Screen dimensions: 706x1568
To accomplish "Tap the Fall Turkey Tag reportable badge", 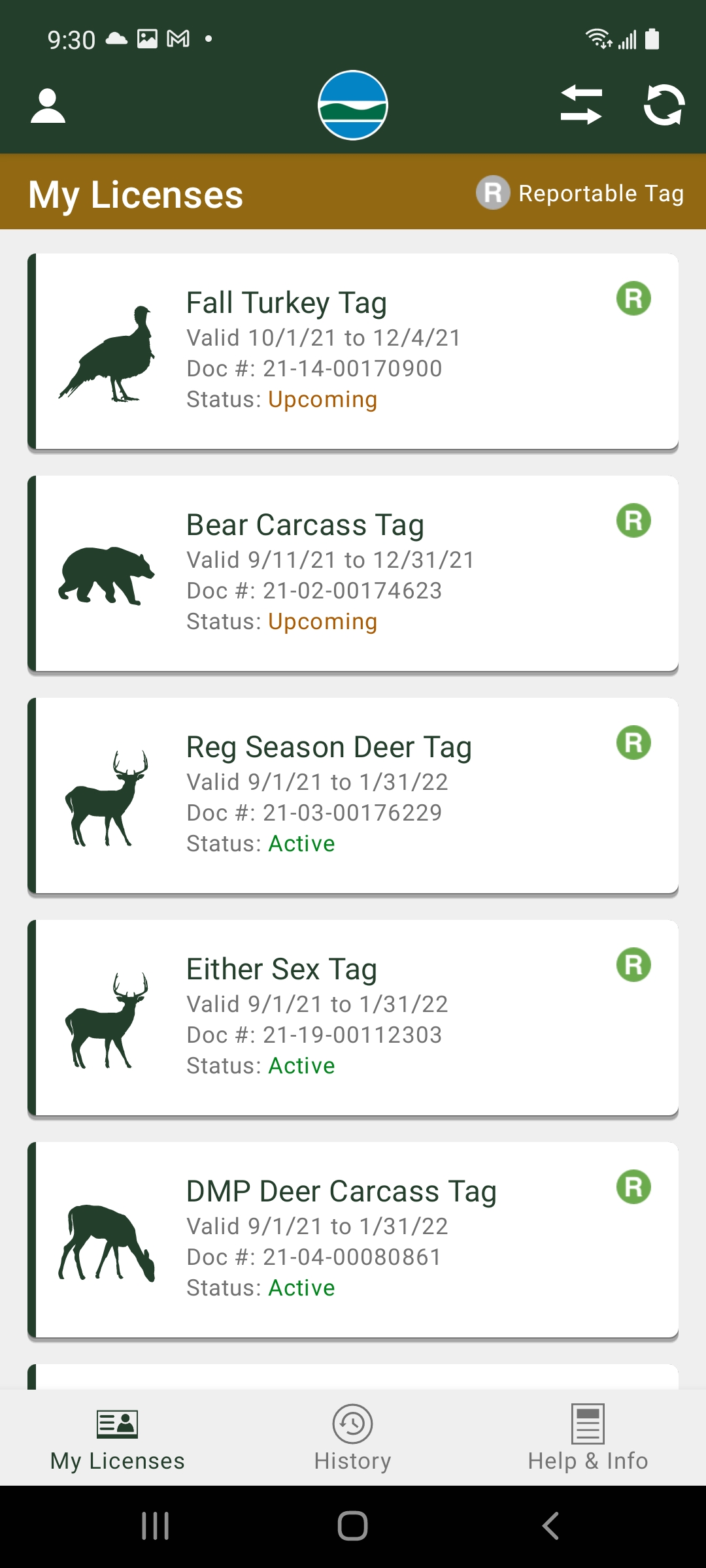I will [633, 299].
